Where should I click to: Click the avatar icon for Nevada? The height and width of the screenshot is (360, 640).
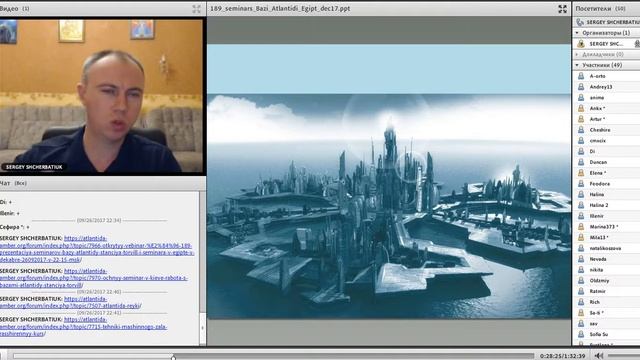(581, 259)
